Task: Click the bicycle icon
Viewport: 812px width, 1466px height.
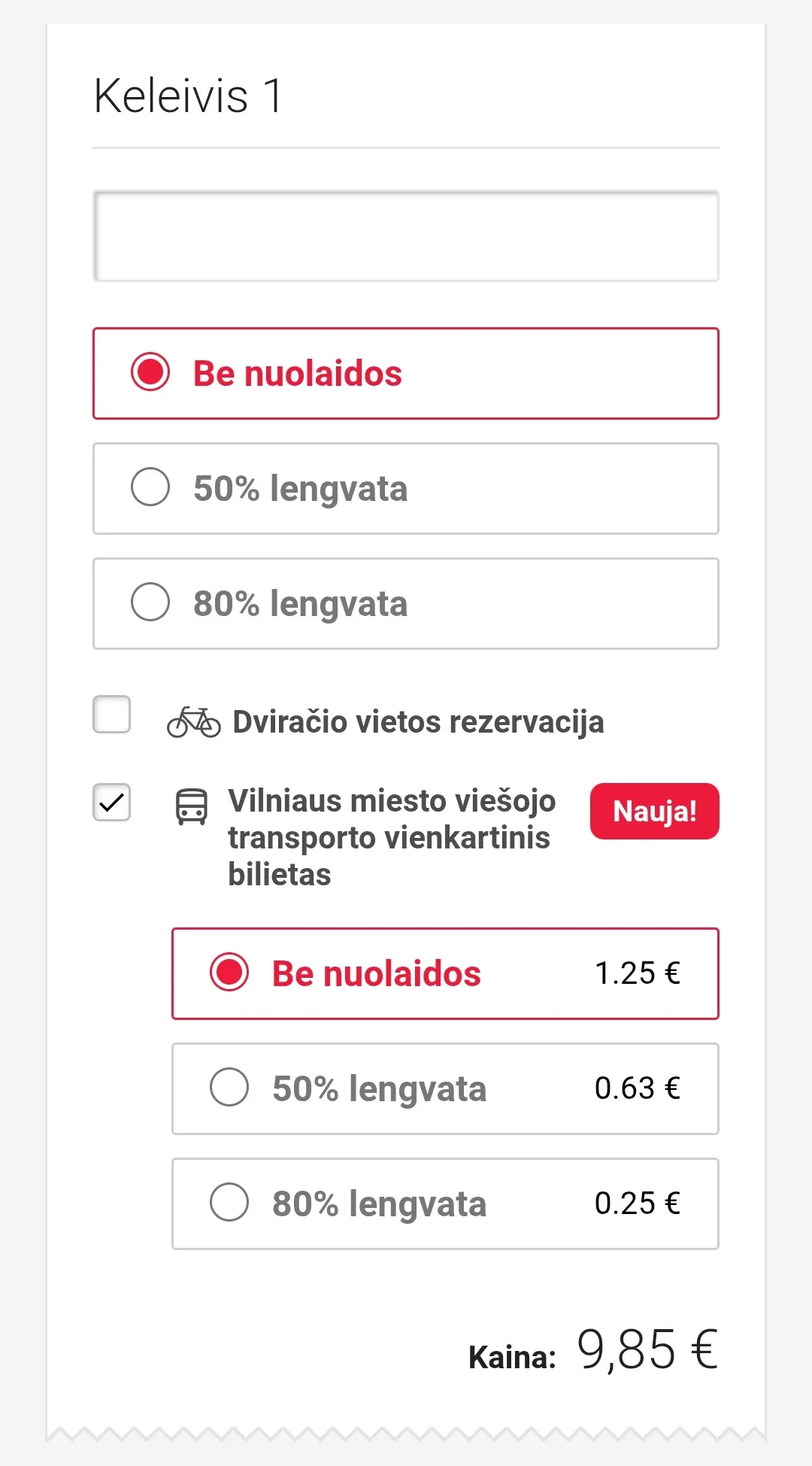Action: [x=193, y=722]
